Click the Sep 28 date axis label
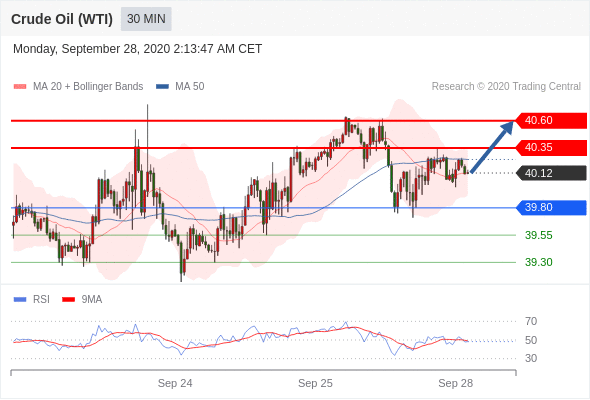This screenshot has height=400, width=590. click(x=456, y=383)
